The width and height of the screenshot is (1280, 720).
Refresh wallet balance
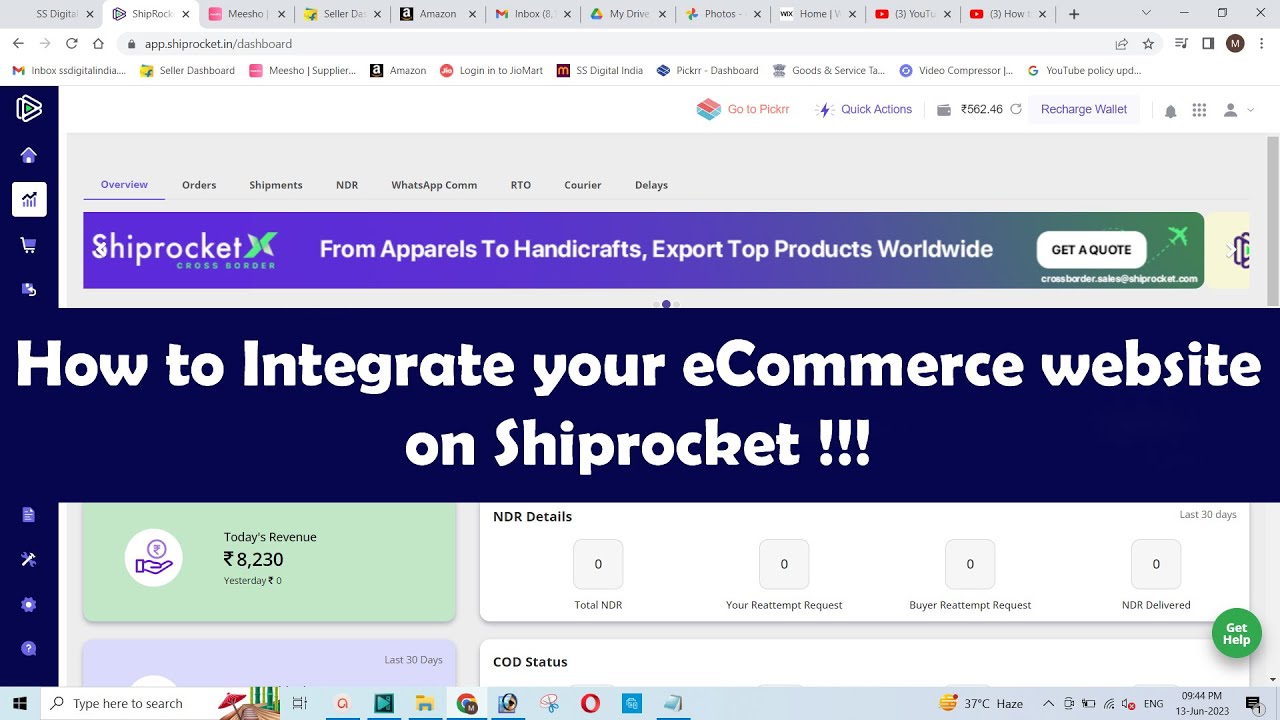[x=1016, y=109]
